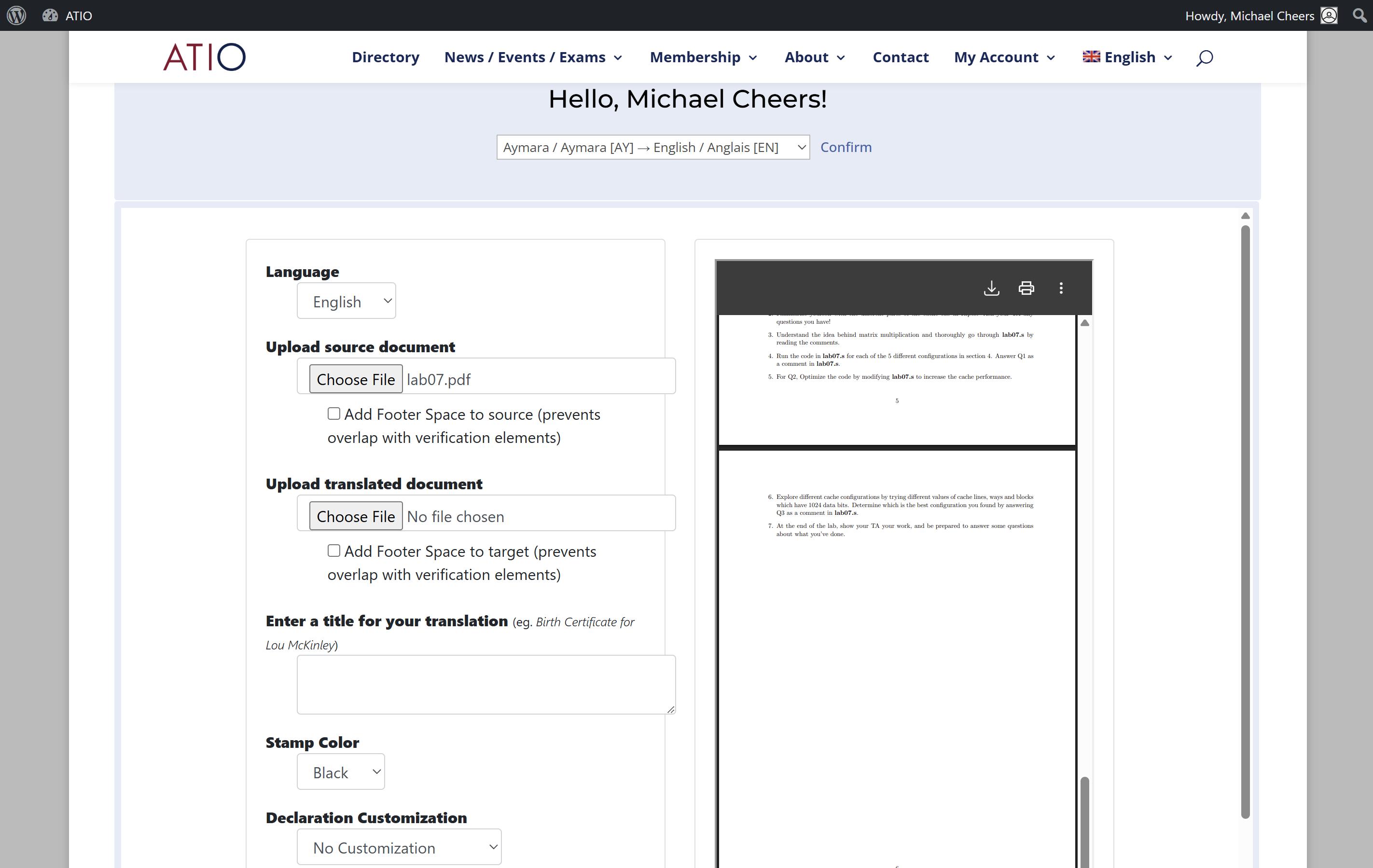The image size is (1373, 868).
Task: Open the form Language English dropdown
Action: (x=346, y=301)
